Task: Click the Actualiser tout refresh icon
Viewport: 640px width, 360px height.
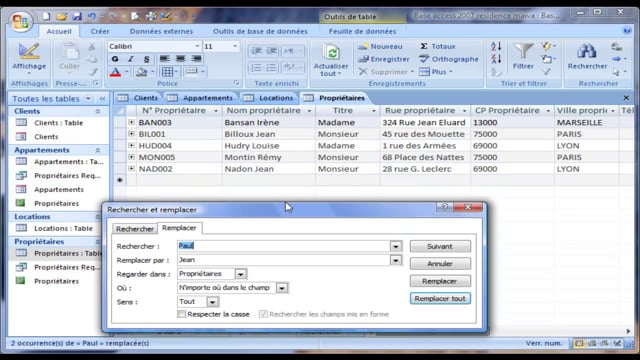Action: click(332, 53)
